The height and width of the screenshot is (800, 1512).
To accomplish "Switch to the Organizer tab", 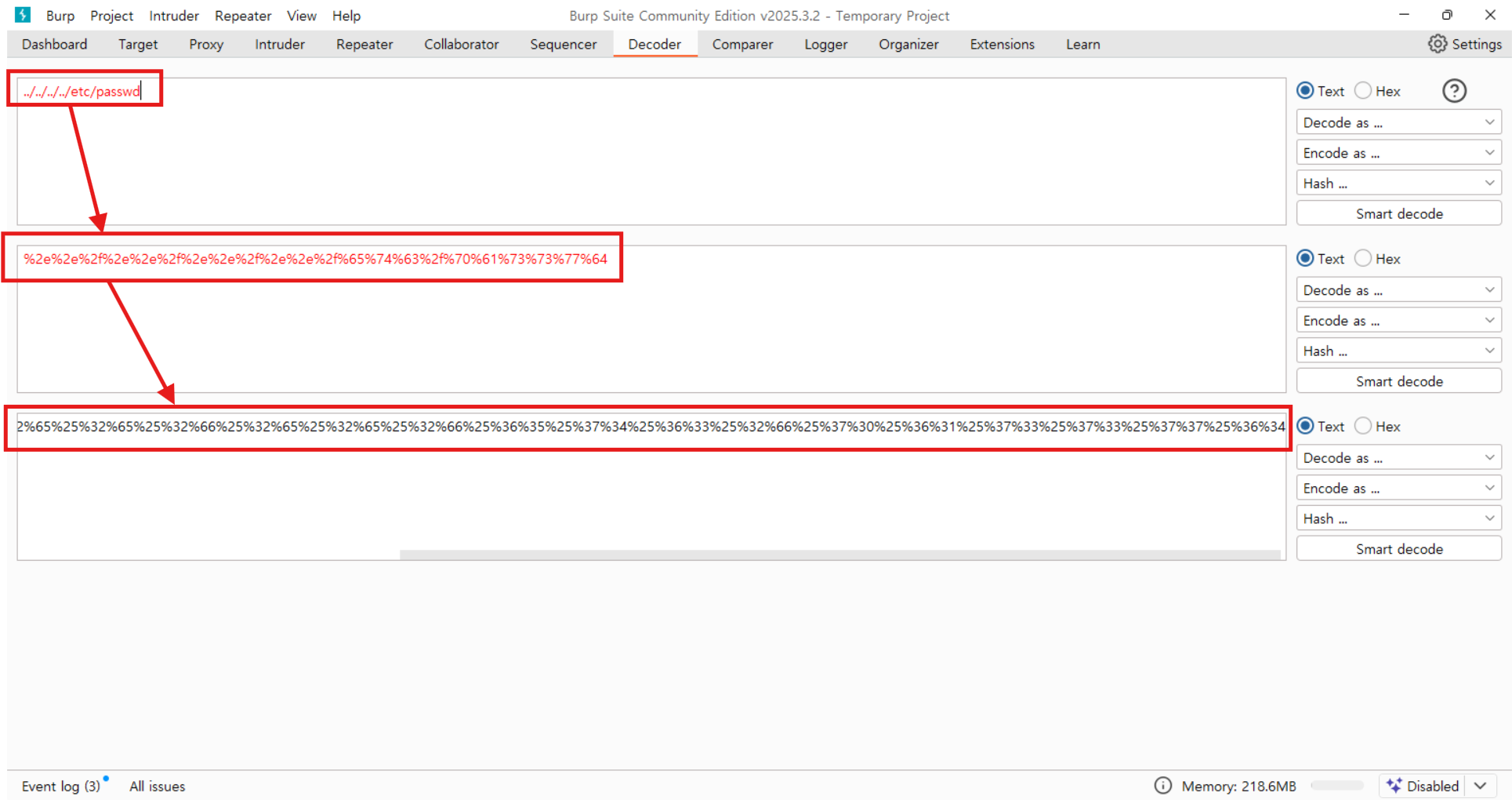I will tap(908, 45).
